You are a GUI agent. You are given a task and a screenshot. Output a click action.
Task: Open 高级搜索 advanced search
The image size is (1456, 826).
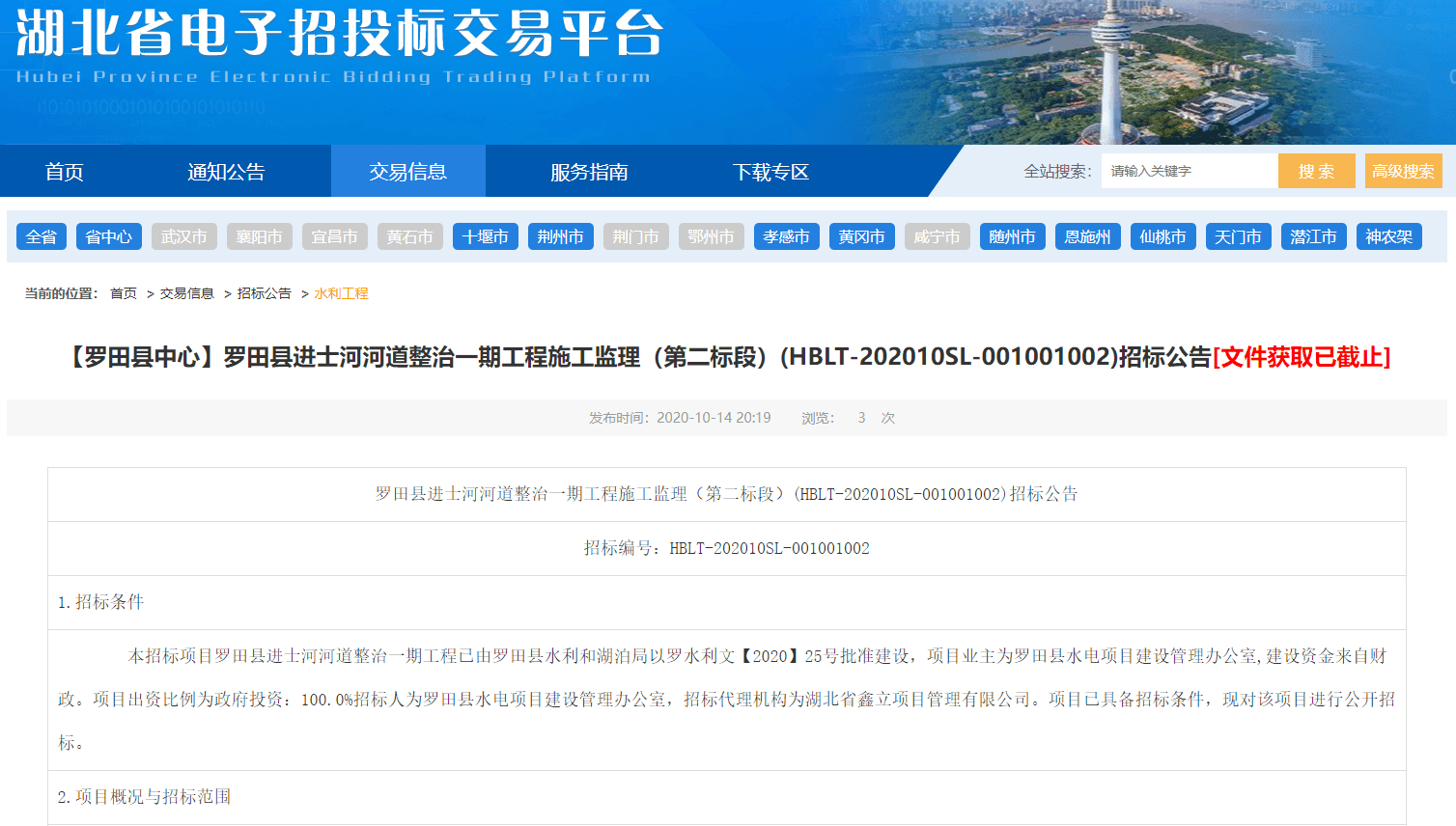[x=1403, y=172]
